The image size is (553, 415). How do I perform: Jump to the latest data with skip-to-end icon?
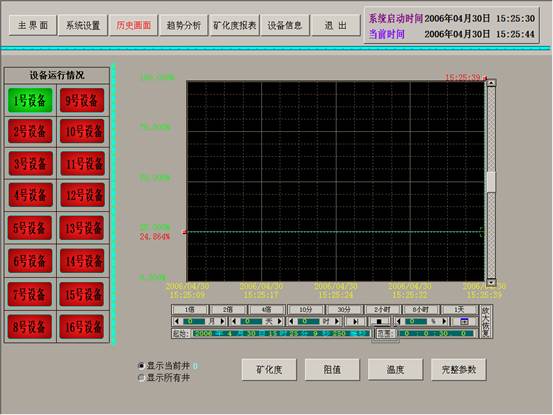[356, 321]
